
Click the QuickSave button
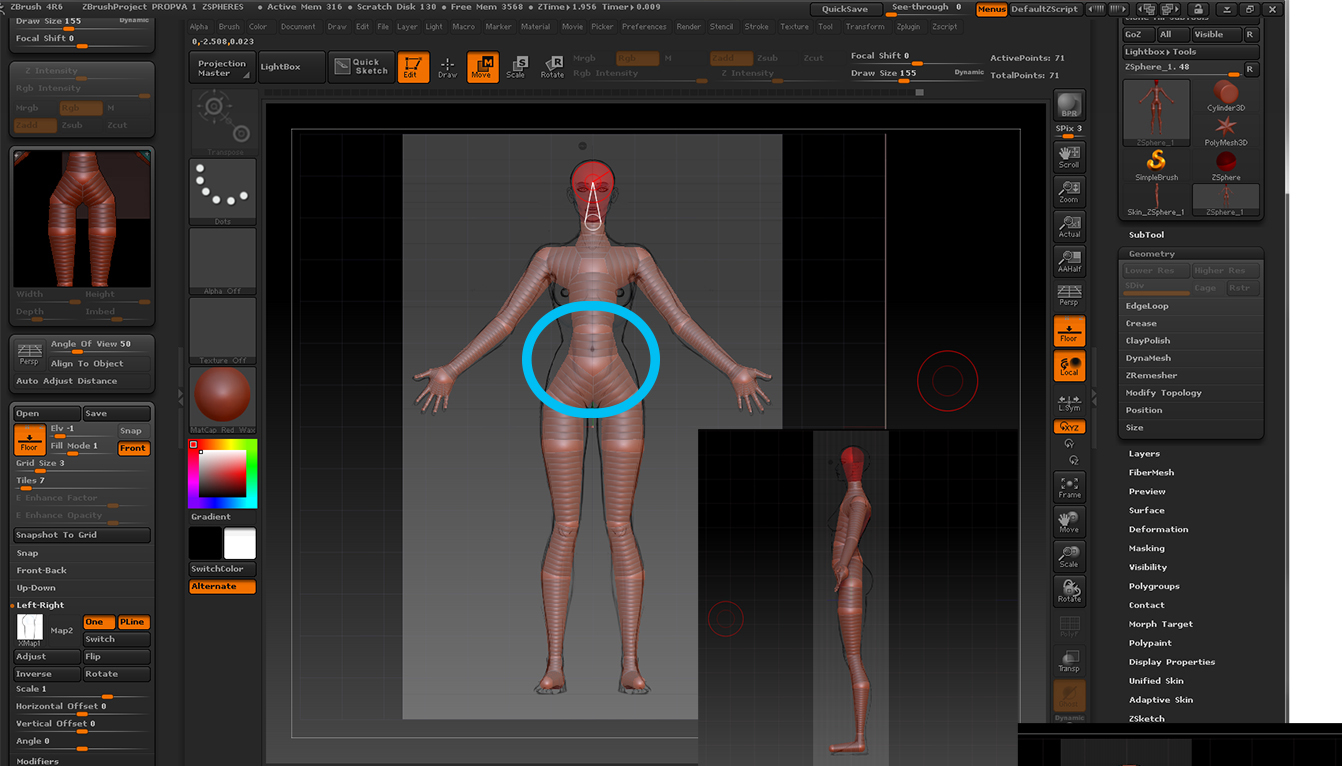pos(844,9)
